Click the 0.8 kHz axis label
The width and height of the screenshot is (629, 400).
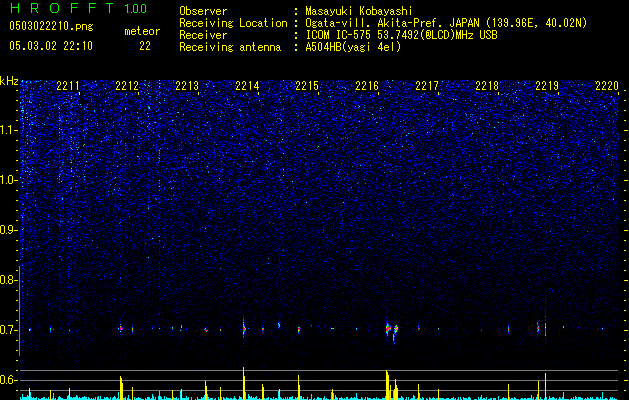(x=8, y=280)
